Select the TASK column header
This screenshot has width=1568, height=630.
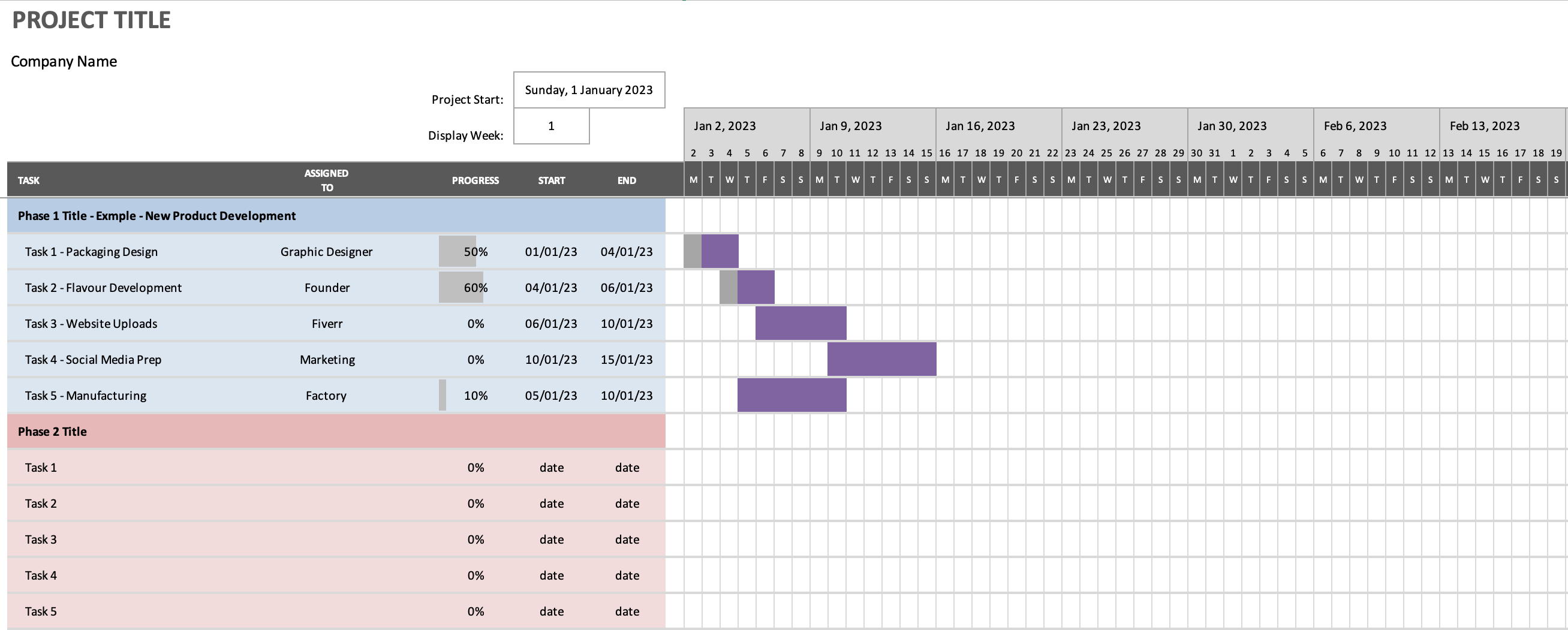(x=29, y=180)
